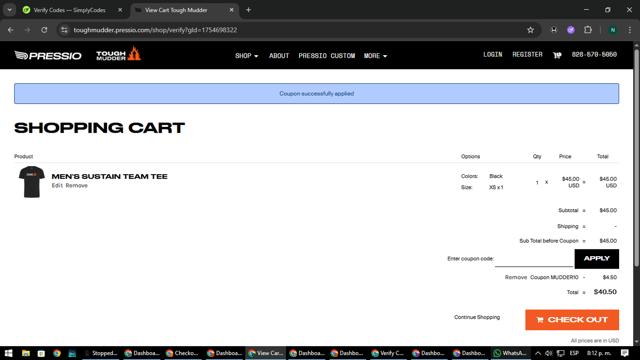Close the View Cart Tough Mudder tab
The height and width of the screenshot is (360, 640).
(x=231, y=10)
